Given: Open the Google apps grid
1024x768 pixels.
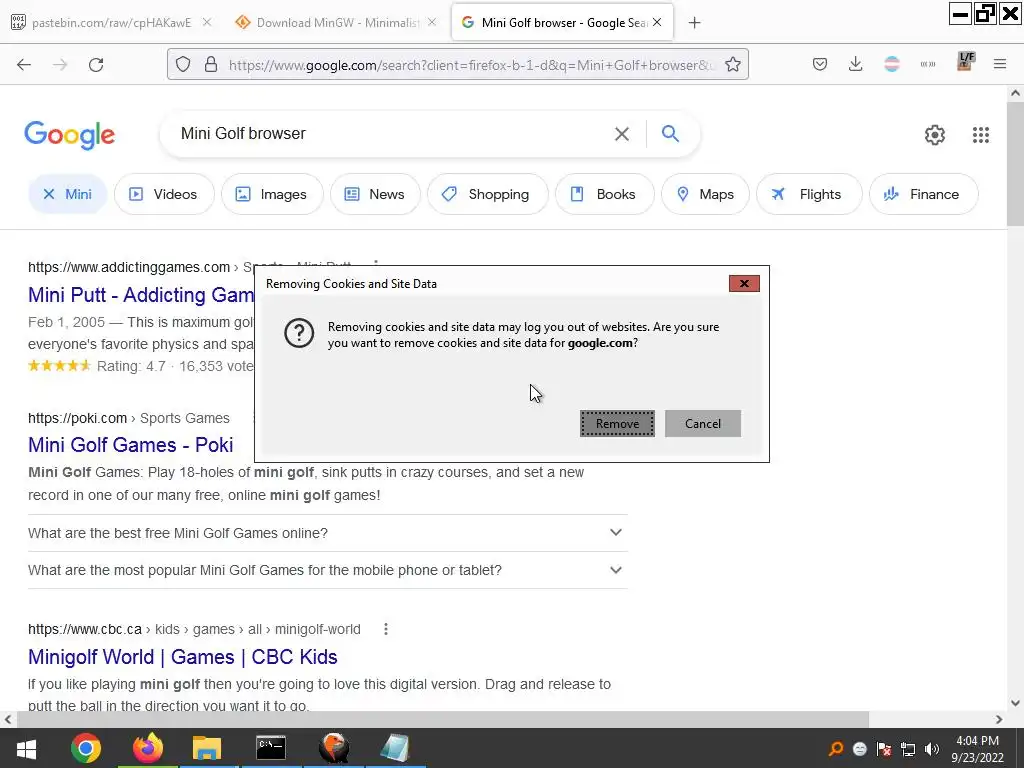Looking at the screenshot, I should pos(980,135).
